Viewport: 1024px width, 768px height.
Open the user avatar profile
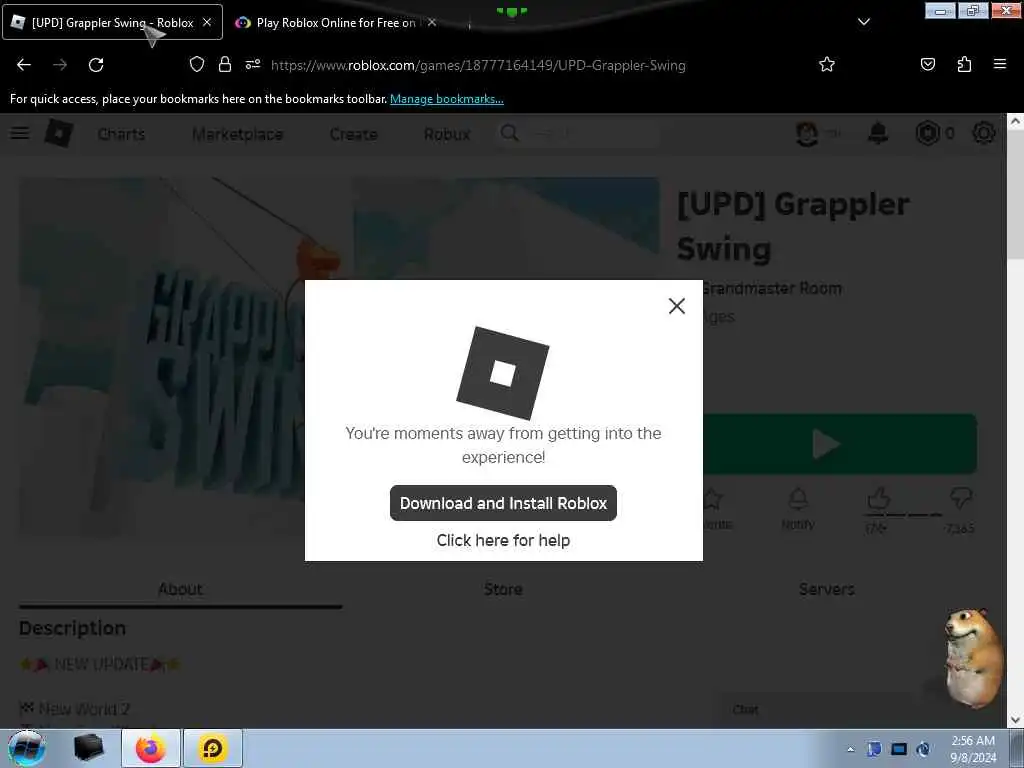click(807, 133)
